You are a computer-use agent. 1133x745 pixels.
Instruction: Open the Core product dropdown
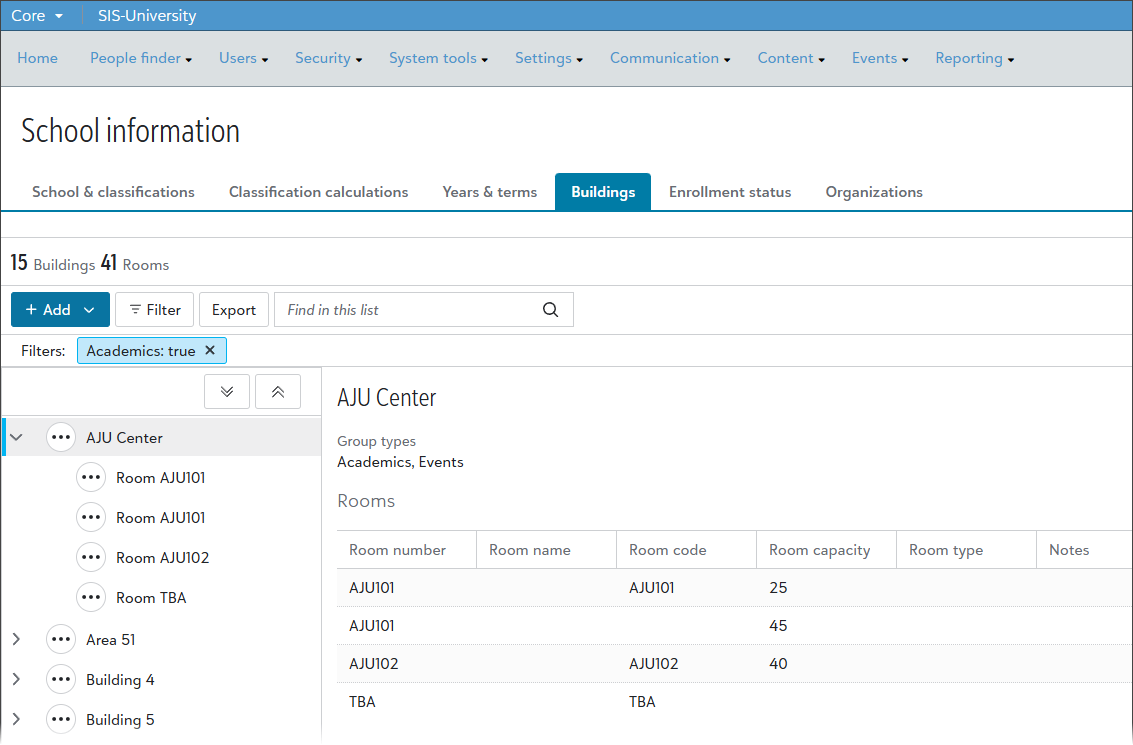coord(37,16)
